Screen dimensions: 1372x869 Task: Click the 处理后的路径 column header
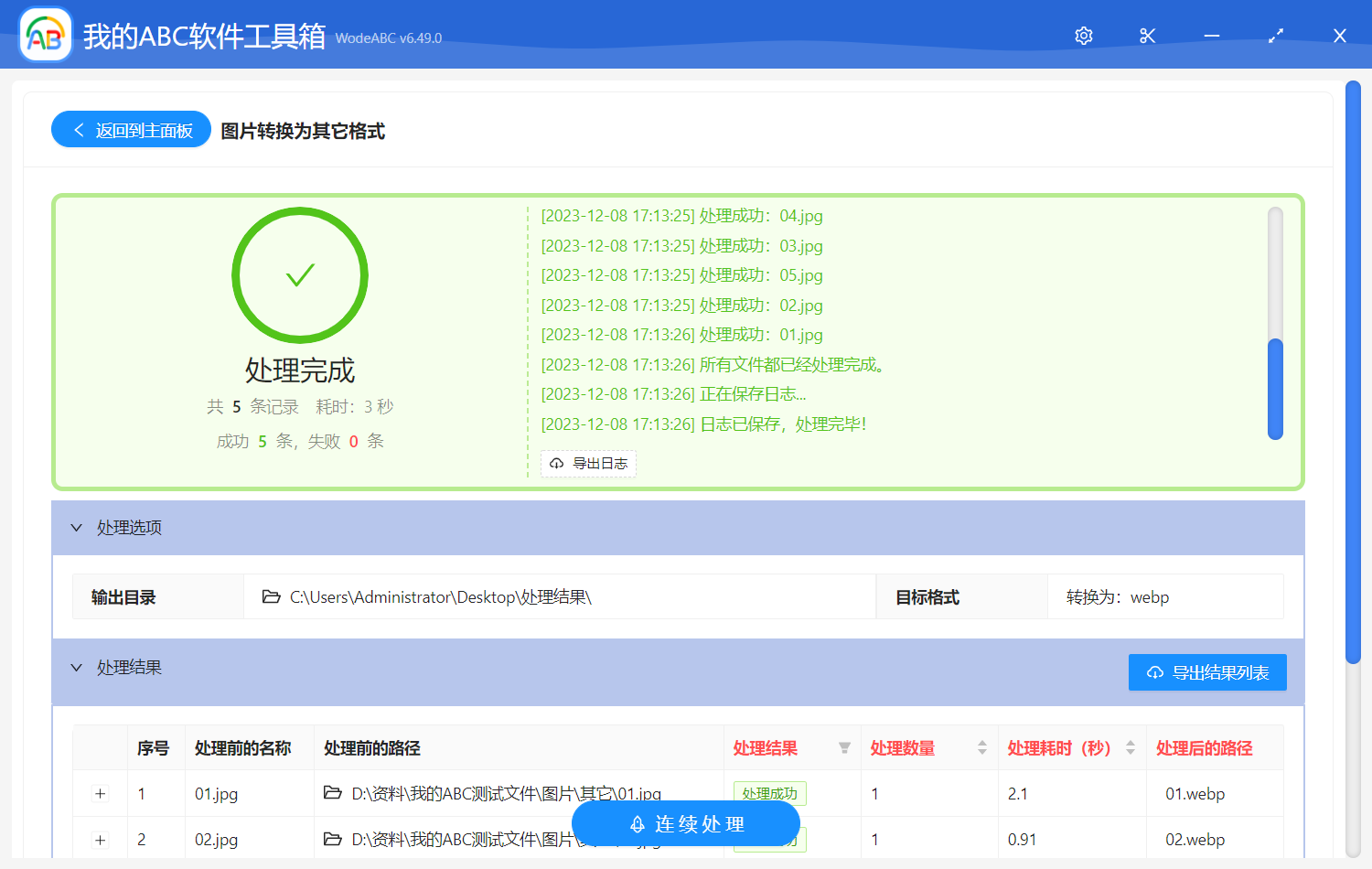point(1204,748)
